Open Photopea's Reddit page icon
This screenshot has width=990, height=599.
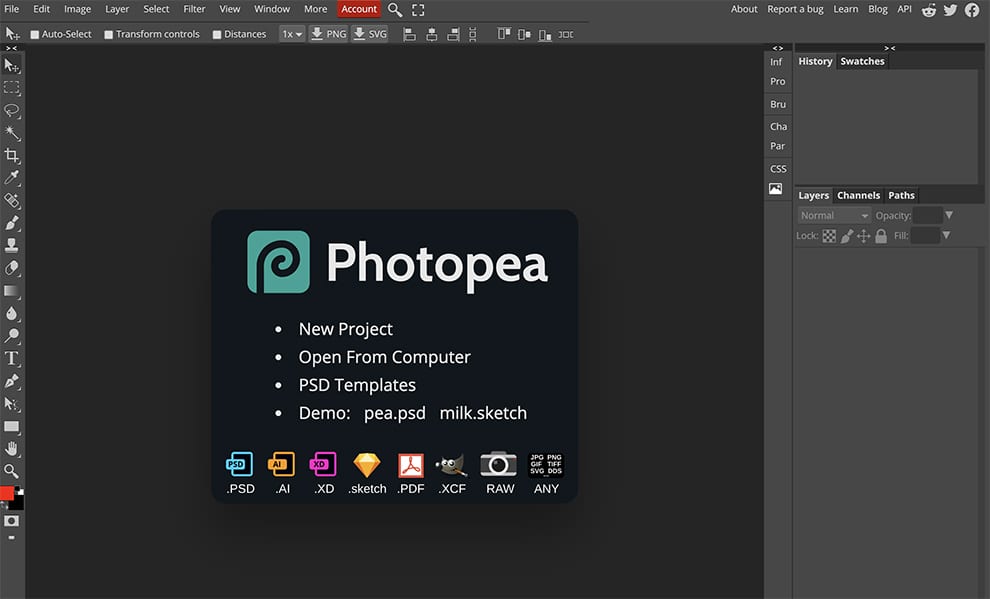click(929, 9)
